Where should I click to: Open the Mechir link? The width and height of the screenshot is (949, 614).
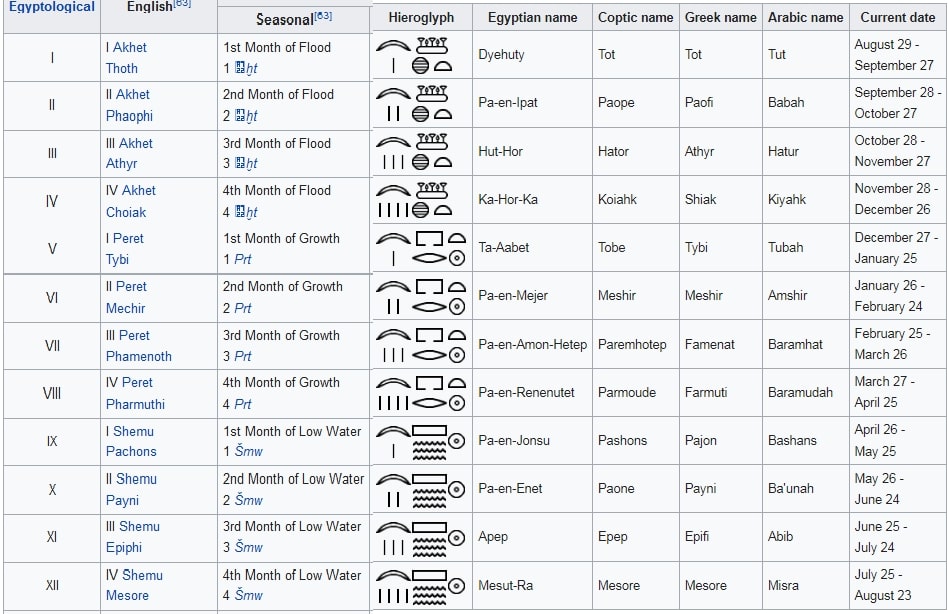tap(125, 308)
